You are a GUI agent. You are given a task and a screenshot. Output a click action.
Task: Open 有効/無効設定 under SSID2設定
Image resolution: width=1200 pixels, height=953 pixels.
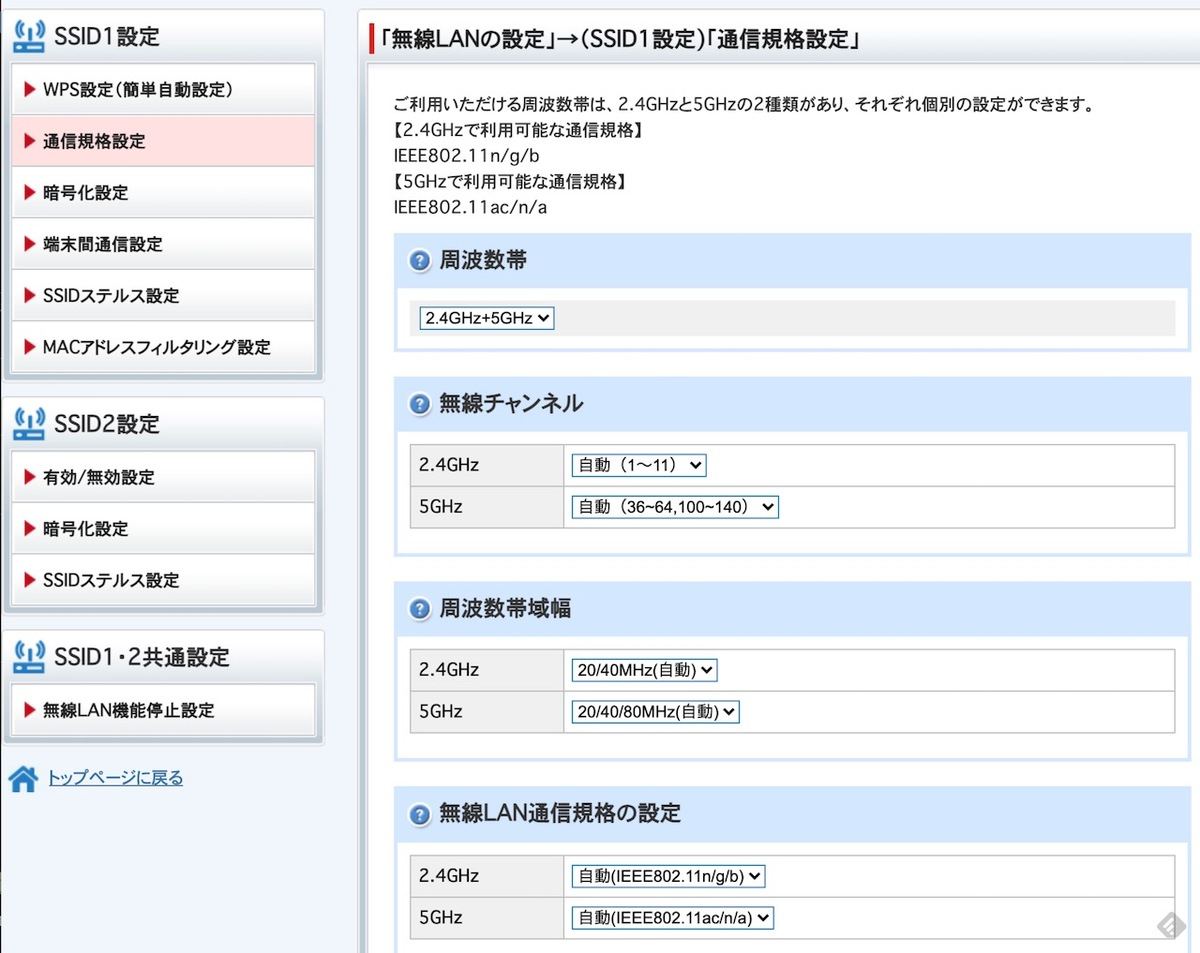click(x=163, y=477)
